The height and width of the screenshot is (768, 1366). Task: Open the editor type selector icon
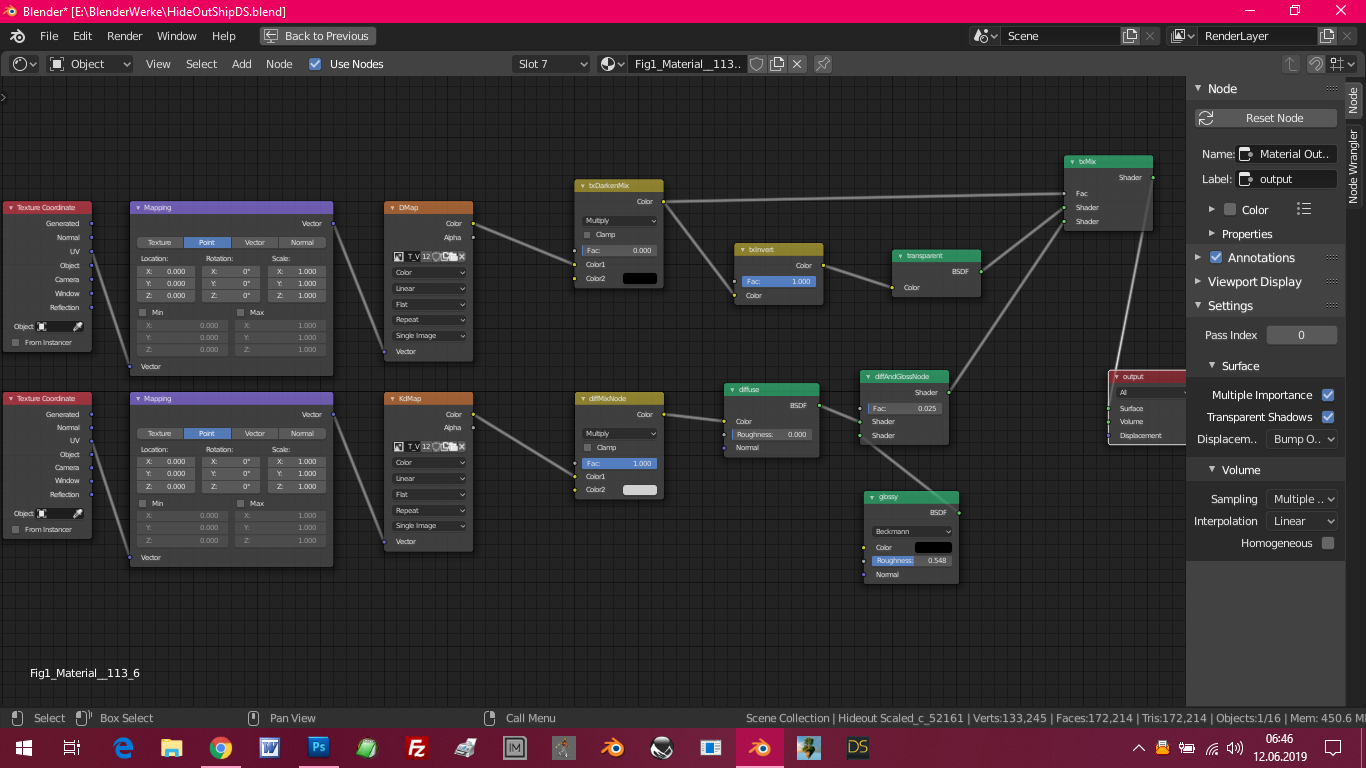click(24, 64)
